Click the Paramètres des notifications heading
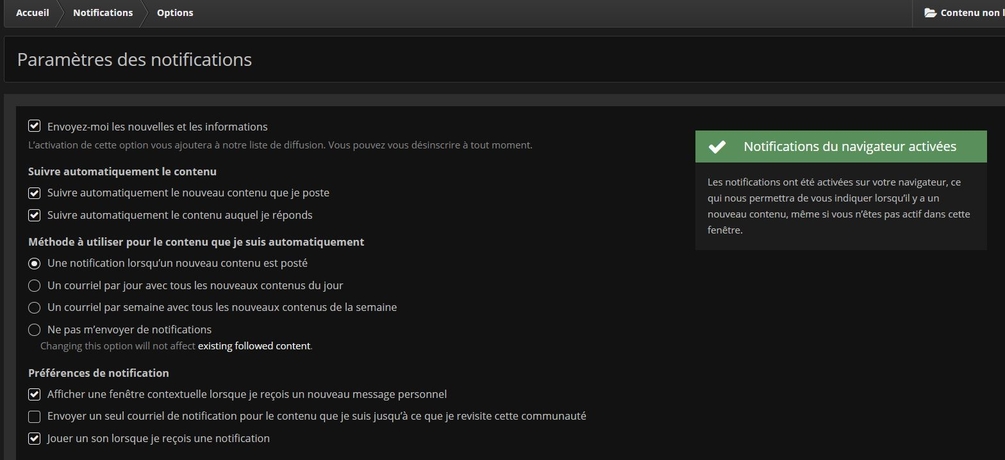Viewport: 1005px width, 460px height. [x=134, y=60]
